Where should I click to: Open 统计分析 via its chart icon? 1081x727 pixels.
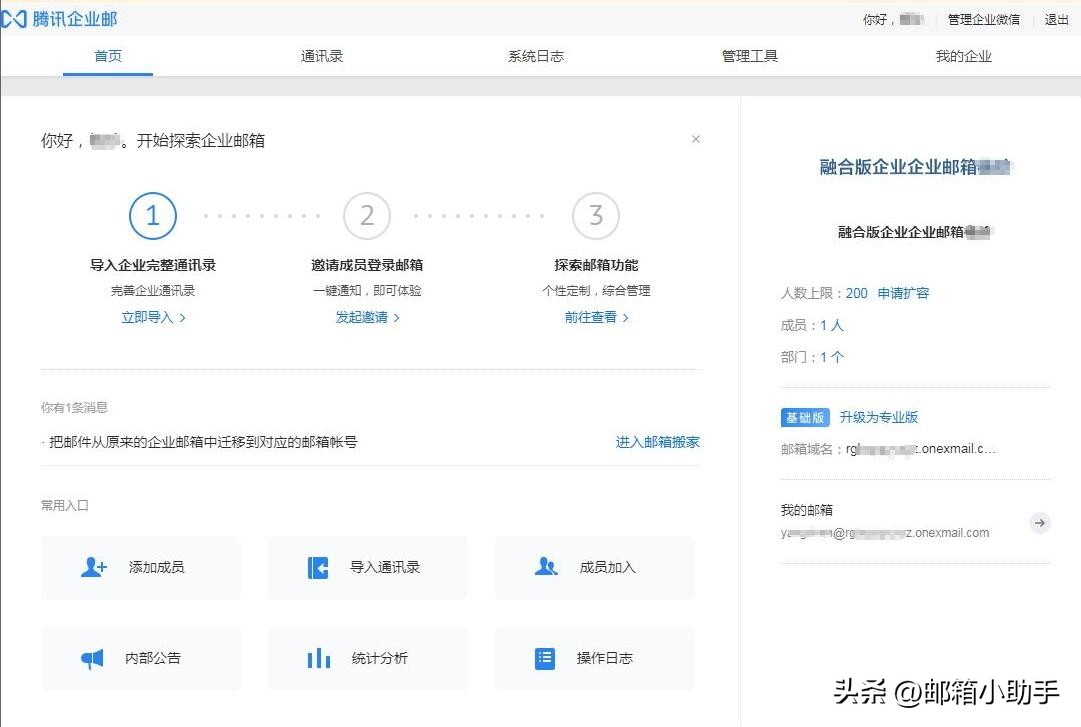point(318,658)
